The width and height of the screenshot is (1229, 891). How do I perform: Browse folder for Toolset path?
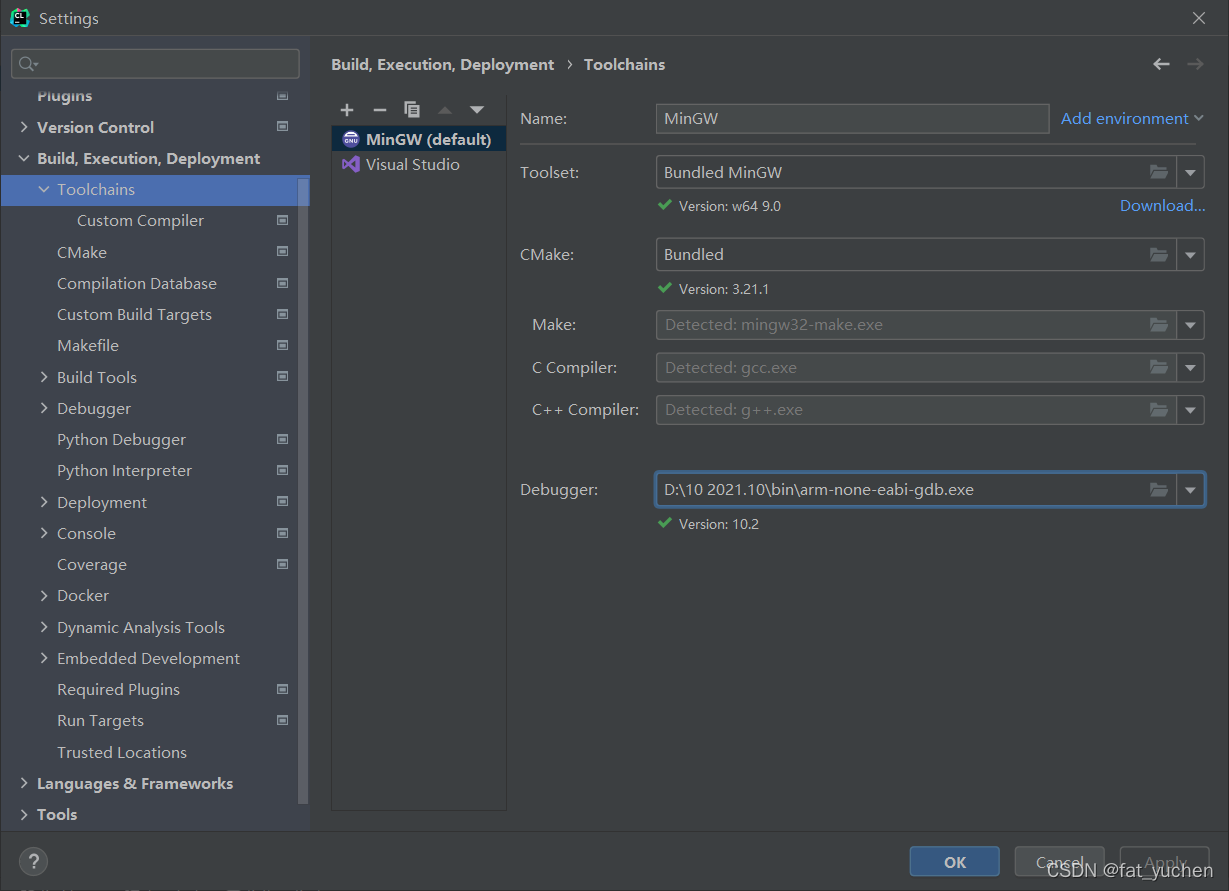(1159, 172)
